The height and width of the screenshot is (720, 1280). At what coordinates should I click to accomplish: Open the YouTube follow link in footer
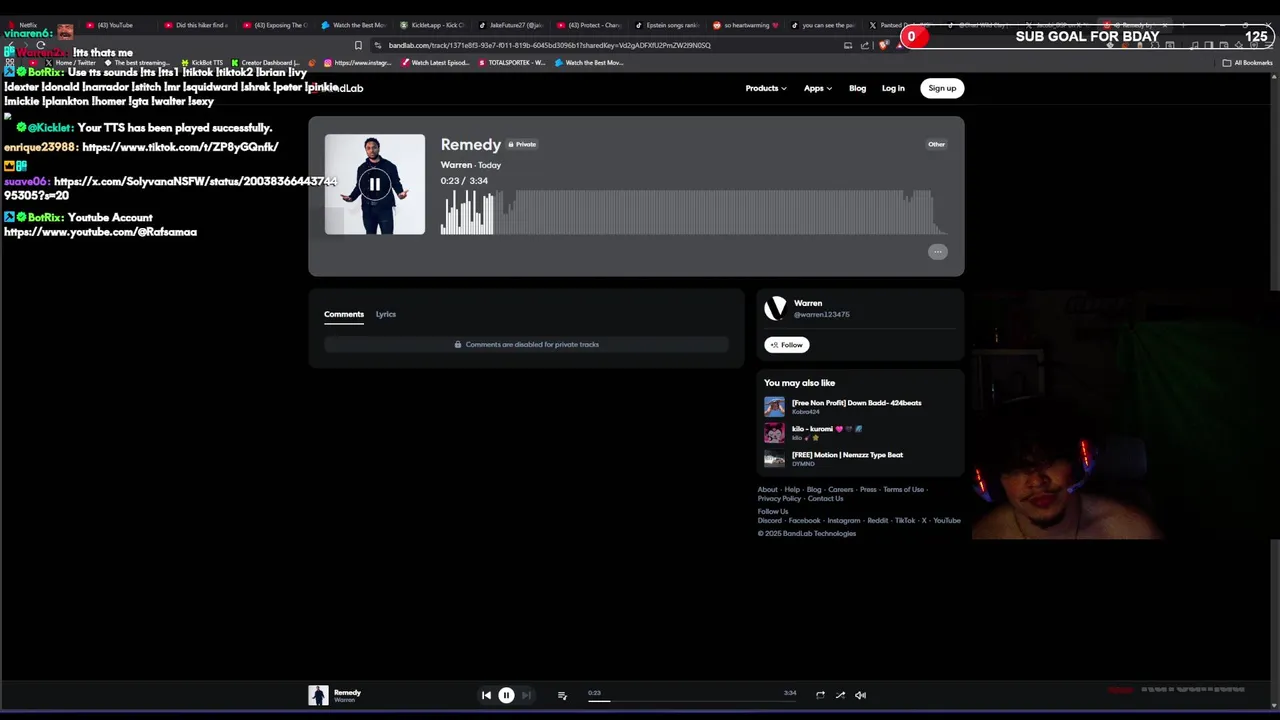[x=947, y=521]
